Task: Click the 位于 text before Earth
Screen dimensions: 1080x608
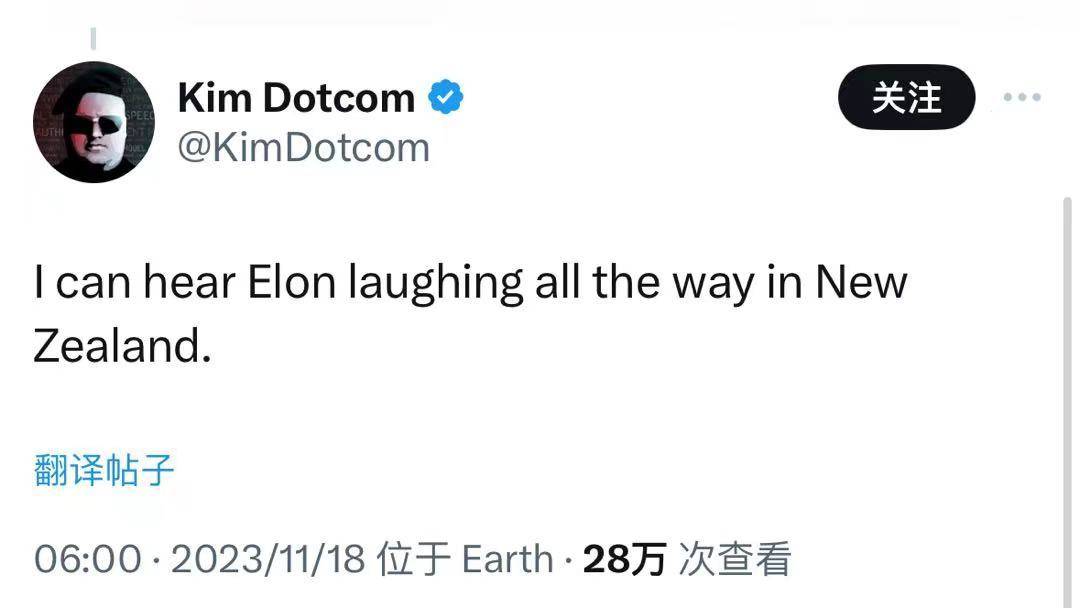Action: click(x=414, y=558)
